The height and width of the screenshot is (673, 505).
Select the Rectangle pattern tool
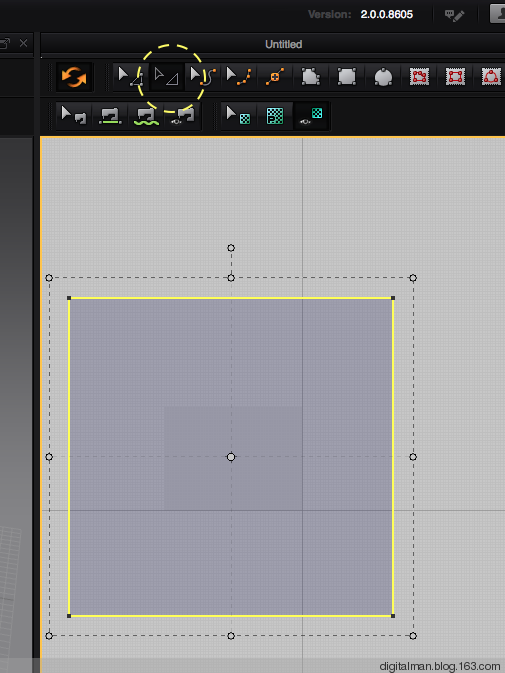347,77
